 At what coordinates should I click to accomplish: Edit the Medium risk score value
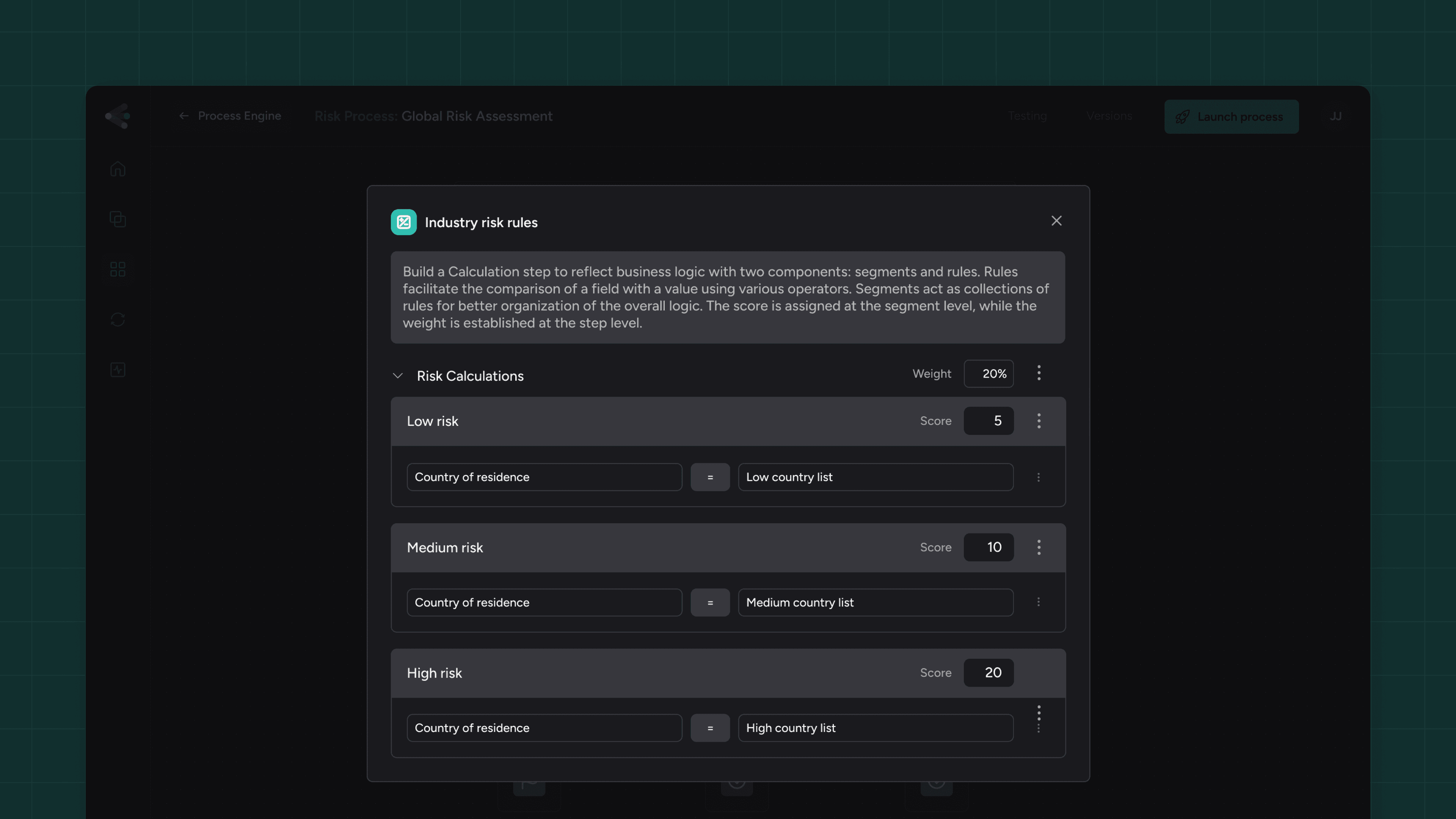[988, 547]
